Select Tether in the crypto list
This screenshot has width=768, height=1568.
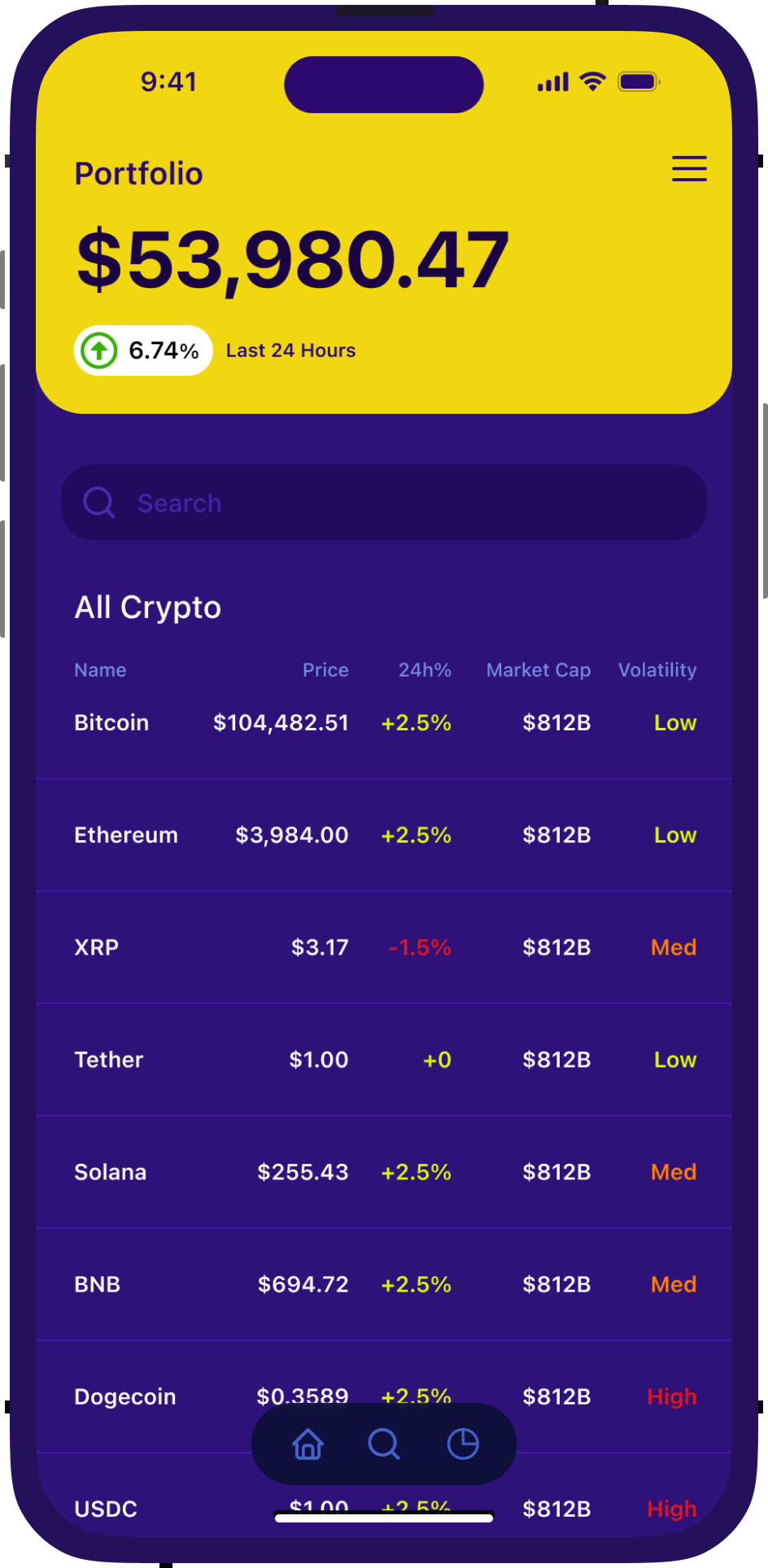coord(109,1060)
